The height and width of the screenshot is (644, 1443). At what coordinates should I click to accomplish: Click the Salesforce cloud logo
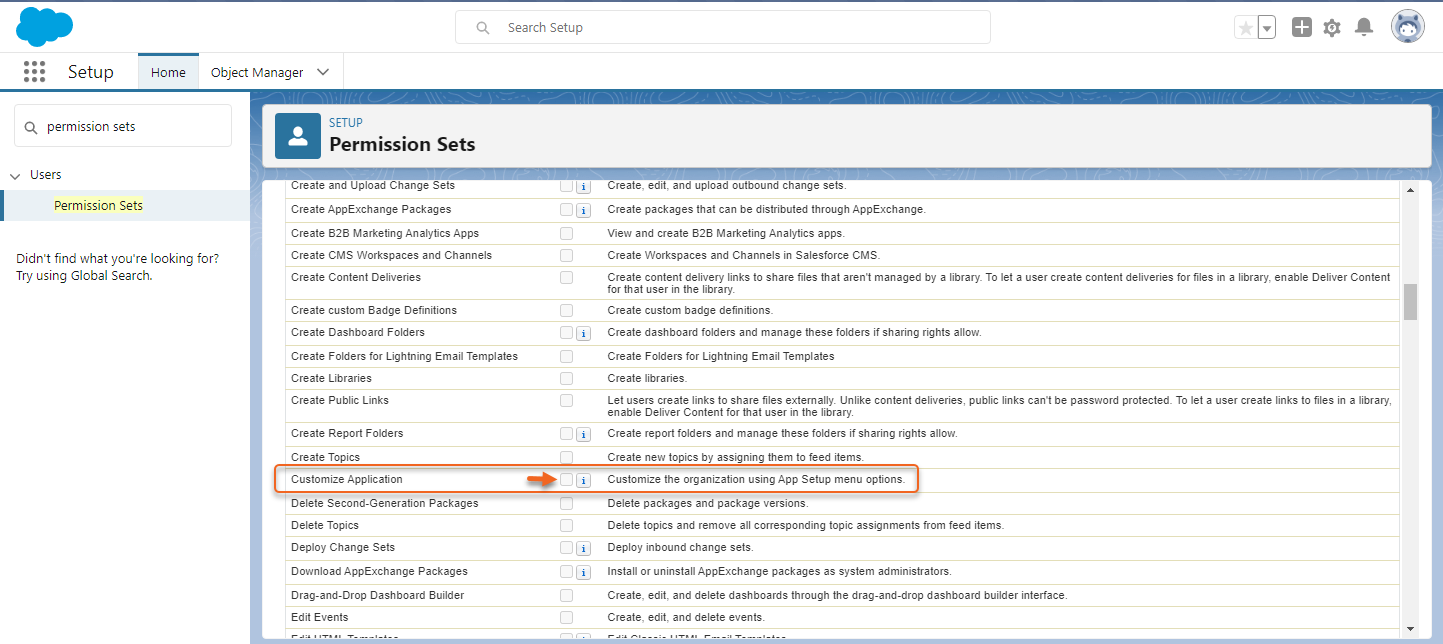[43, 26]
